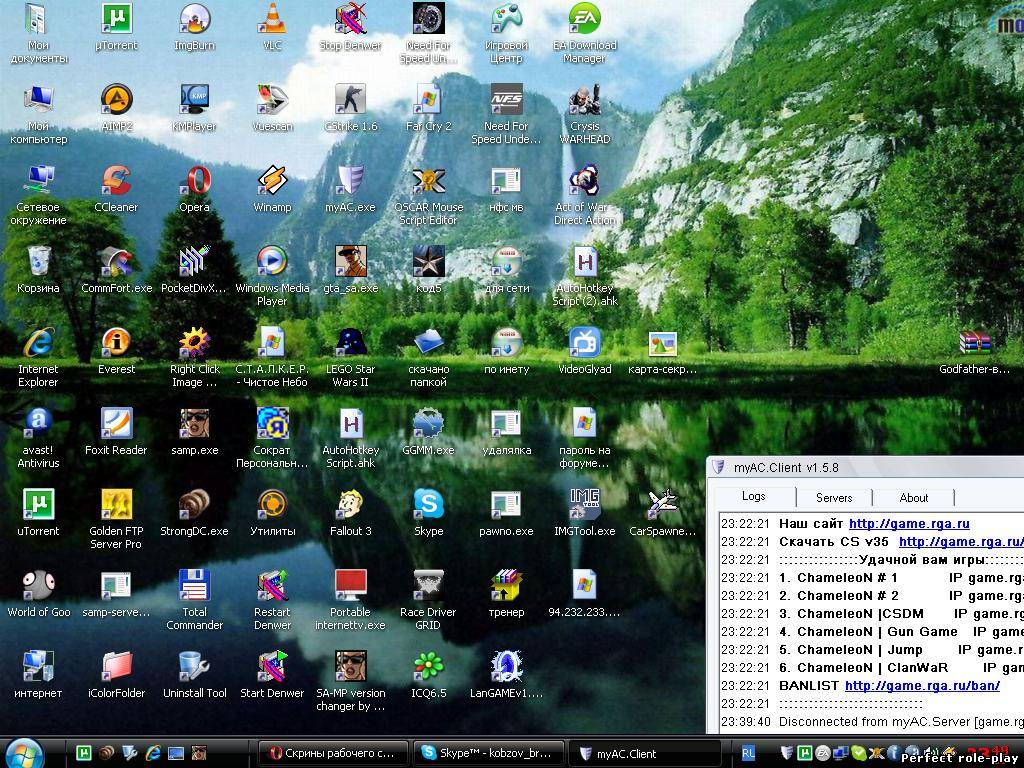Open Winamp desktop shortcut

(272, 189)
